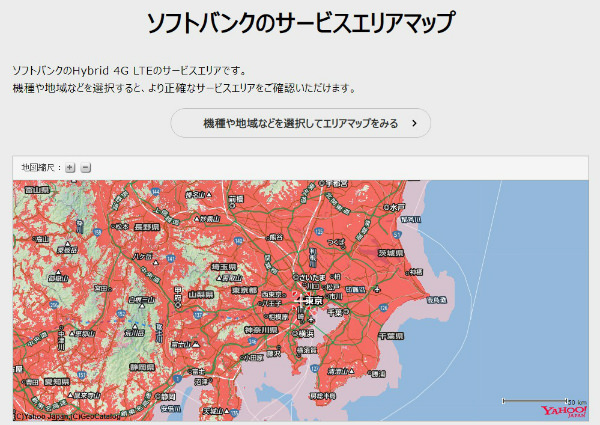Click the 熊谷 city label
This screenshot has width=600, height=425.
tap(276, 238)
